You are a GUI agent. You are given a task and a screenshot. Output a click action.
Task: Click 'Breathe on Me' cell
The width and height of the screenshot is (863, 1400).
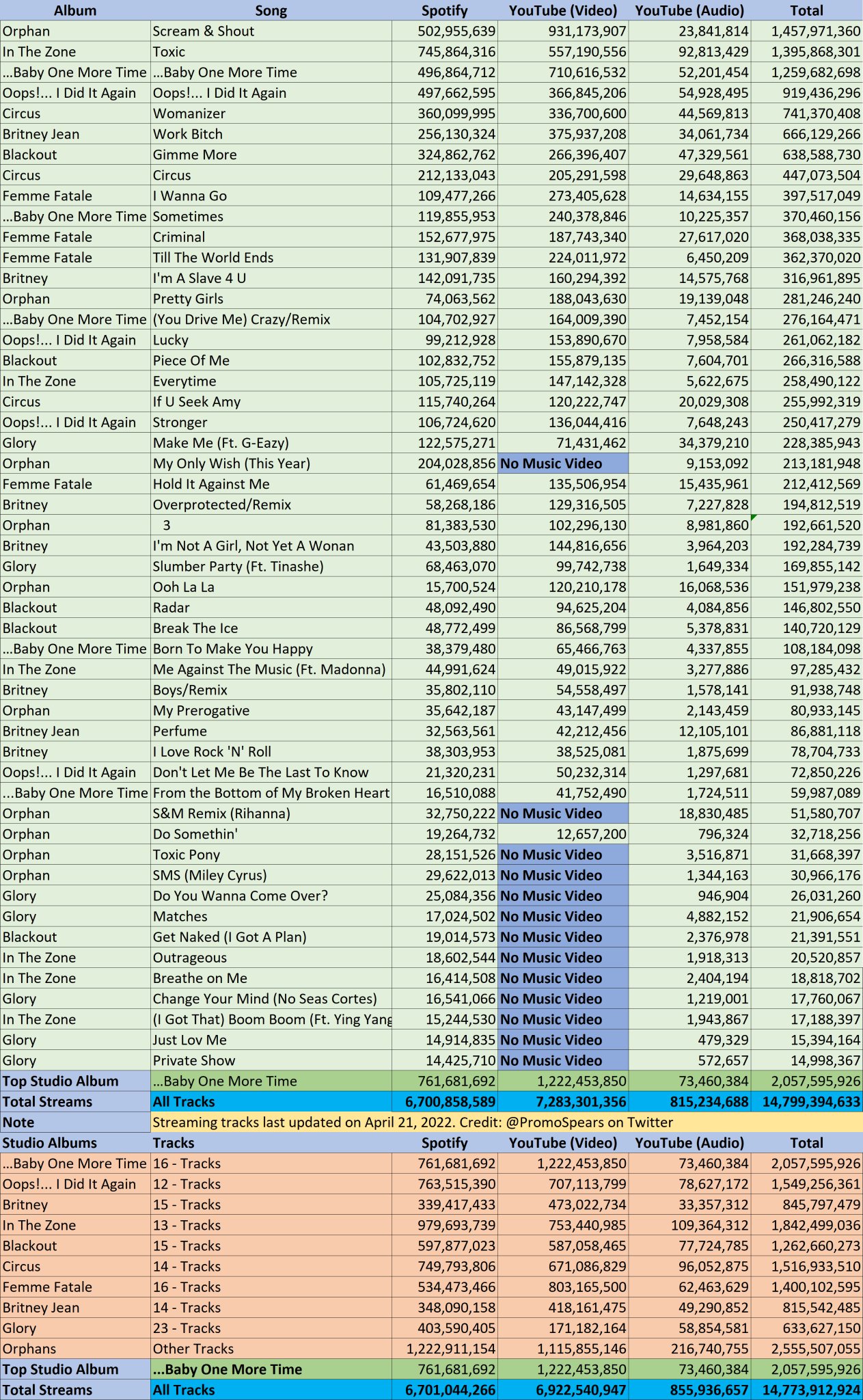click(271, 978)
